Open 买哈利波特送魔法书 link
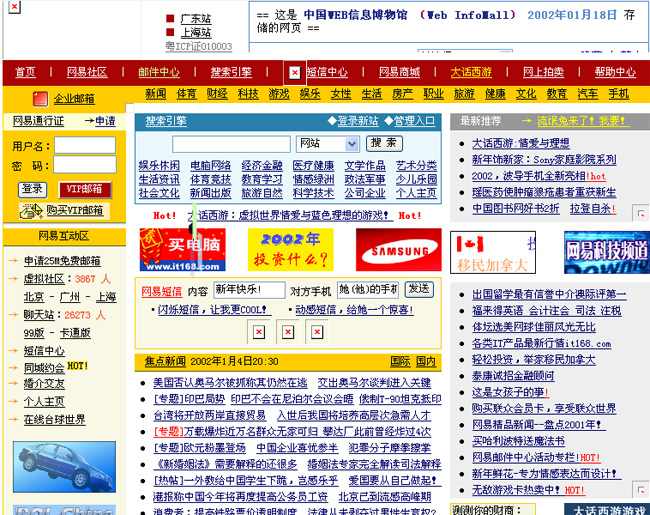This screenshot has width=650, height=515. (518, 441)
